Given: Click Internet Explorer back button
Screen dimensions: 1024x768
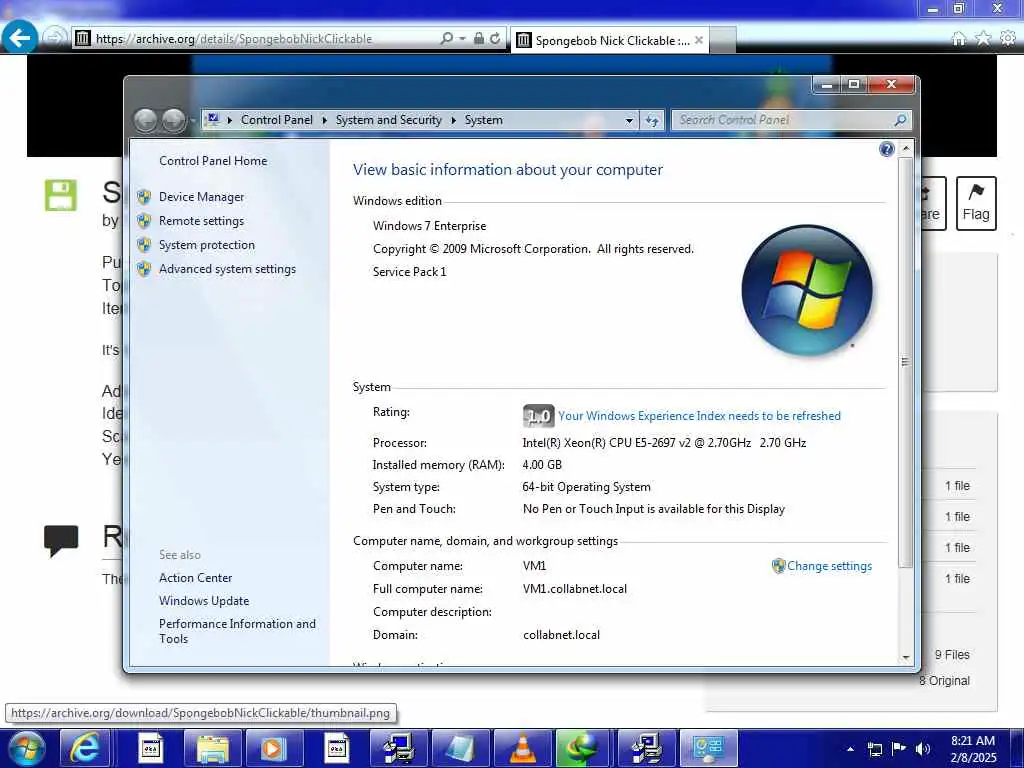Looking at the screenshot, I should [x=20, y=38].
